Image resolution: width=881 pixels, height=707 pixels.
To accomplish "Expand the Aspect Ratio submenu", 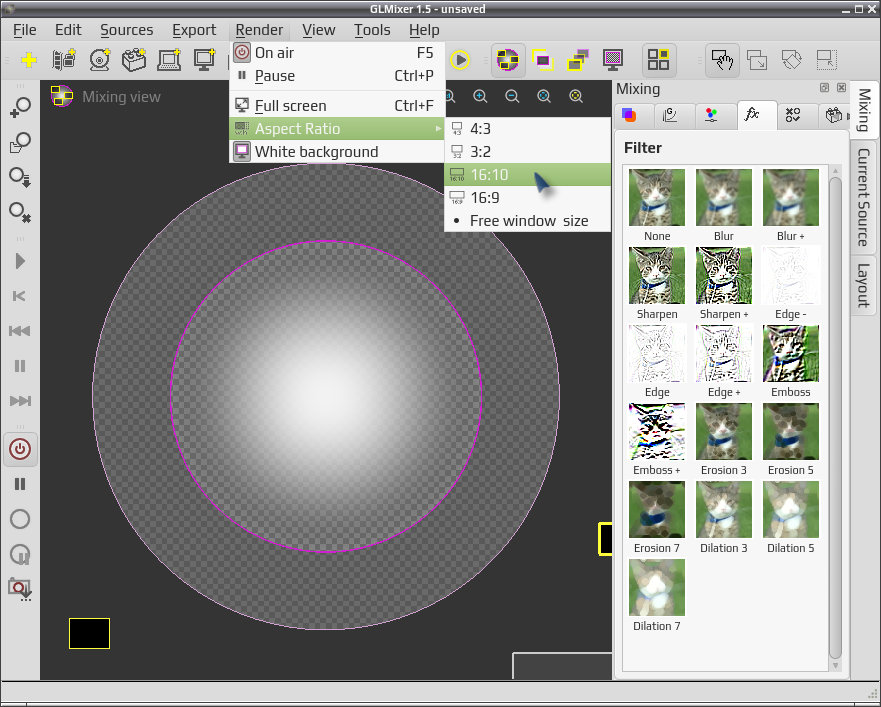I will coord(337,129).
